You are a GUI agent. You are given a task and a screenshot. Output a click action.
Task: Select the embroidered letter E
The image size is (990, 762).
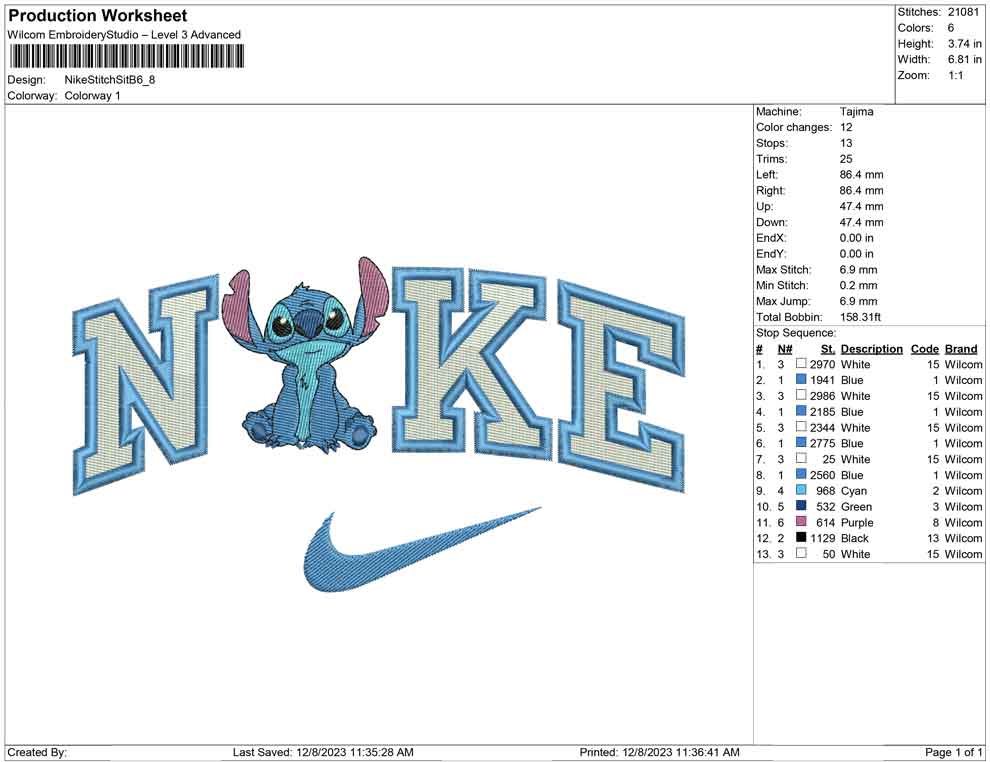[621, 386]
